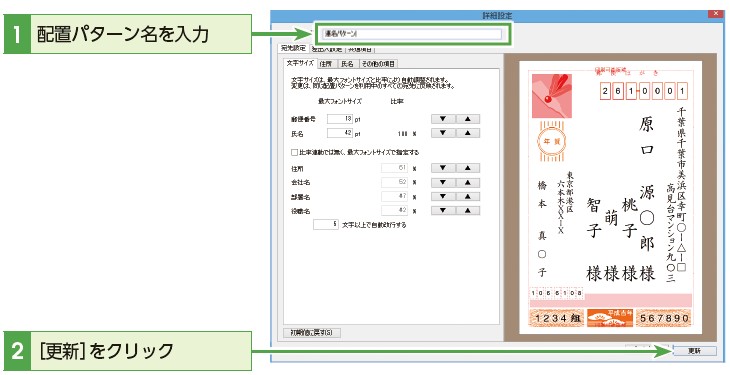Viewport: 730px width, 375px height.
Task: Click the up arrow for 会社名 ratio
Action: pos(467,183)
